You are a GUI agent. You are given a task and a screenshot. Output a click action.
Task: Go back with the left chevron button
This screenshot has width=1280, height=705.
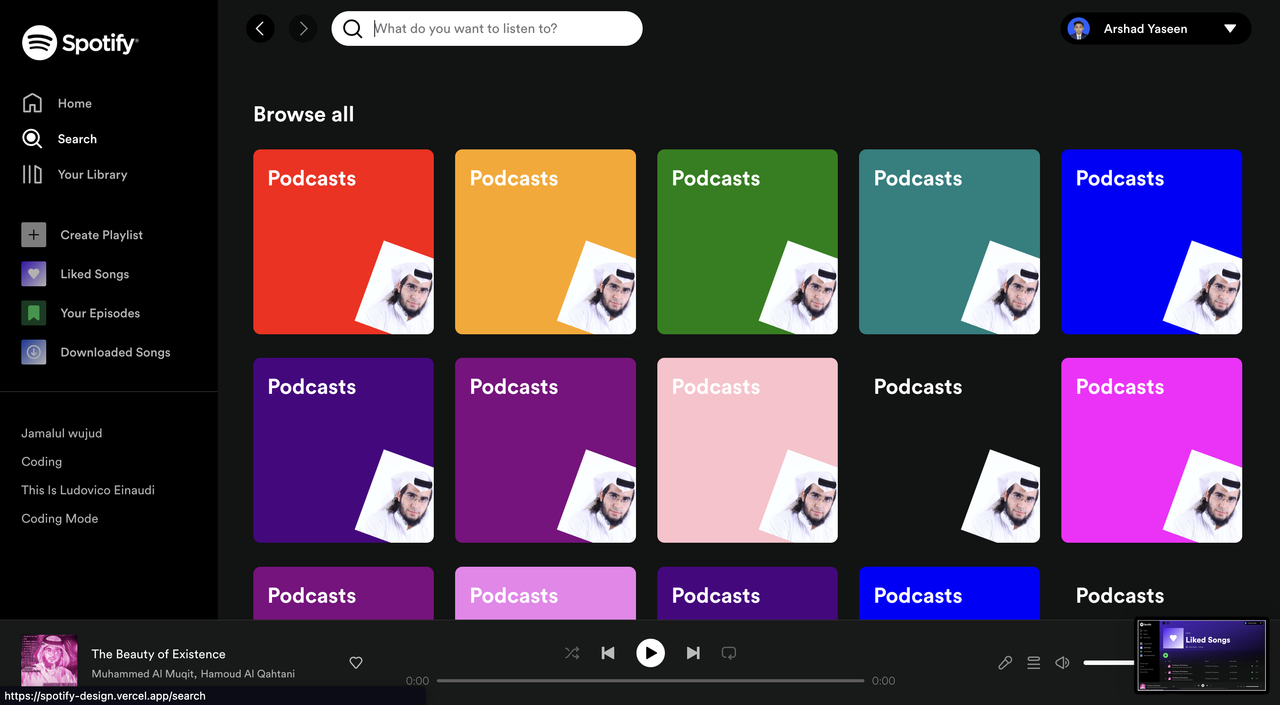[x=260, y=29]
